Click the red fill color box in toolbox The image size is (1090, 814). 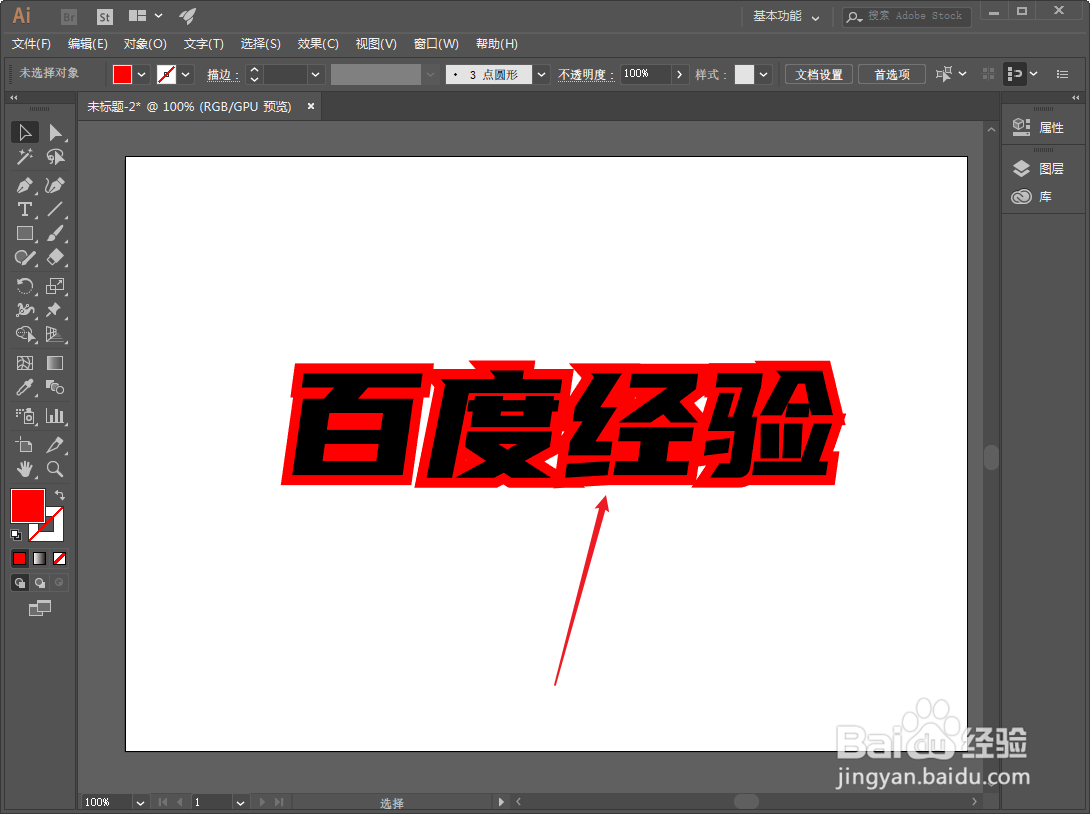tap(28, 505)
